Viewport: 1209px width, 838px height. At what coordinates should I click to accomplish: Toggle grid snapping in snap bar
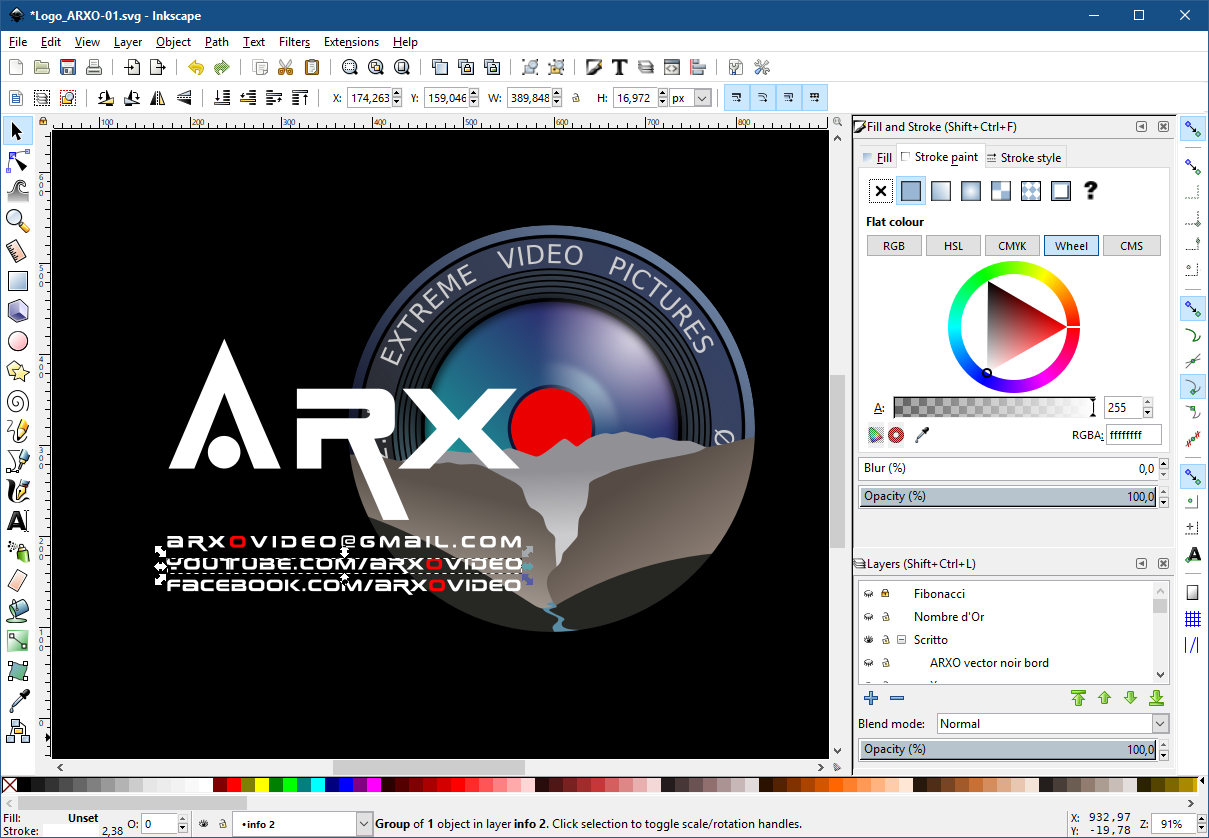pos(1192,619)
